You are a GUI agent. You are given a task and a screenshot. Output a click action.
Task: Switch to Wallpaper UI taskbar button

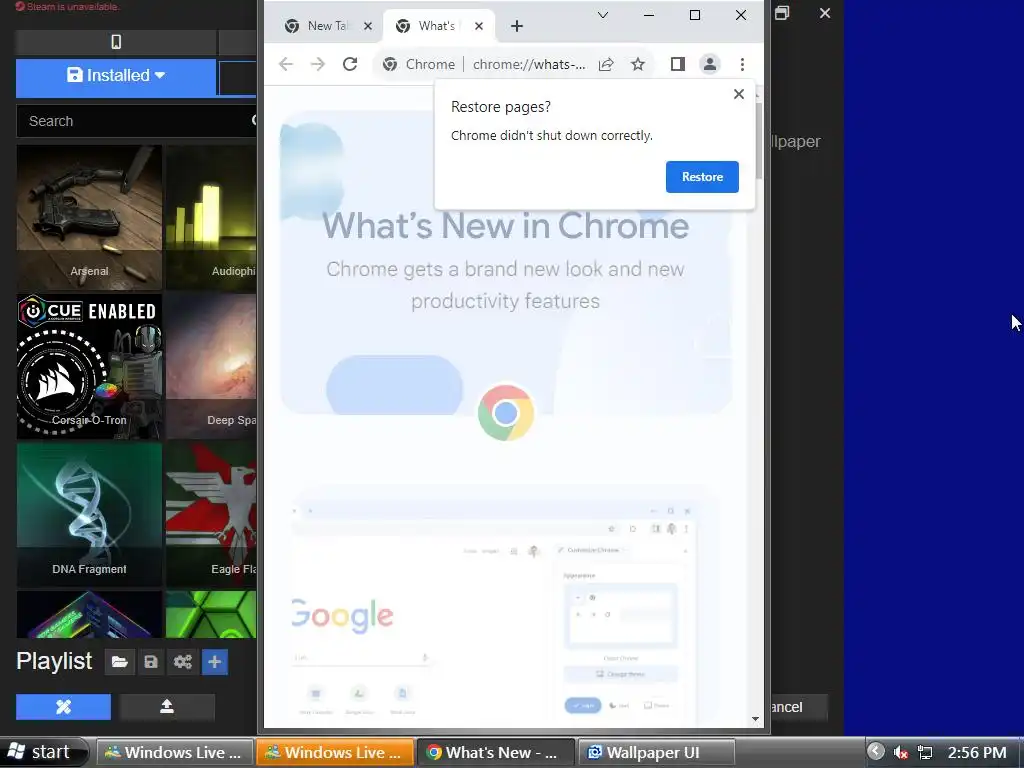[x=656, y=752]
